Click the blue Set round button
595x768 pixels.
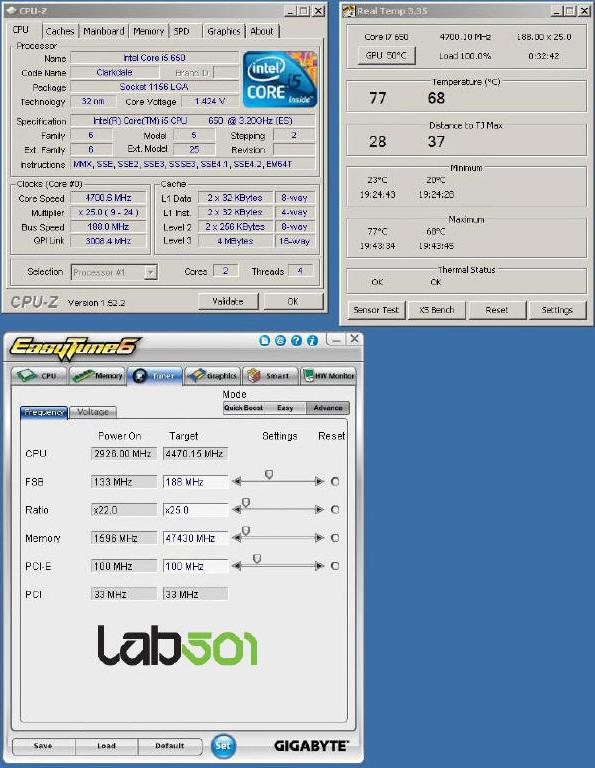[223, 745]
